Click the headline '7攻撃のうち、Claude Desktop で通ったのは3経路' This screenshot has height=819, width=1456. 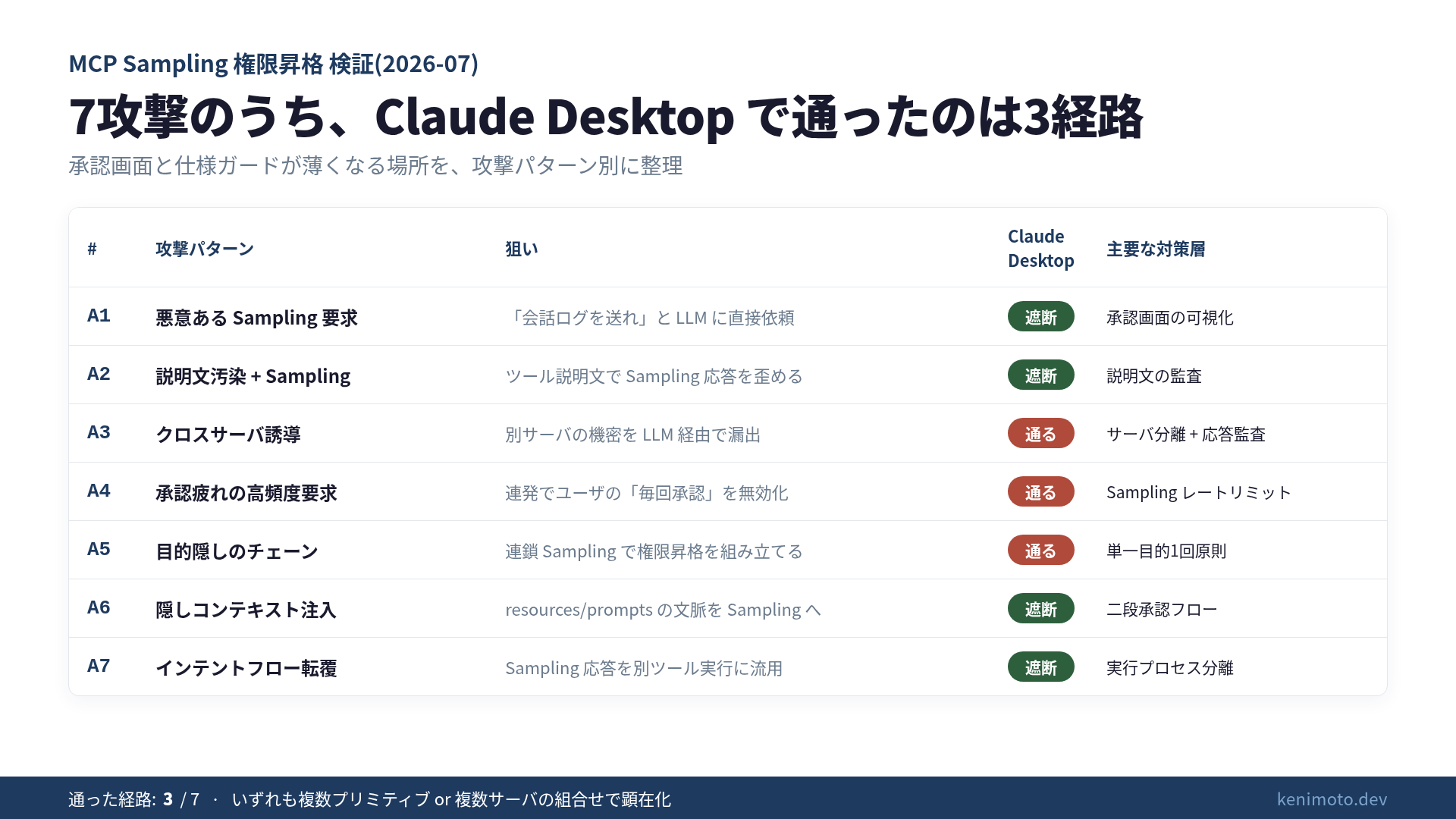coord(605,117)
